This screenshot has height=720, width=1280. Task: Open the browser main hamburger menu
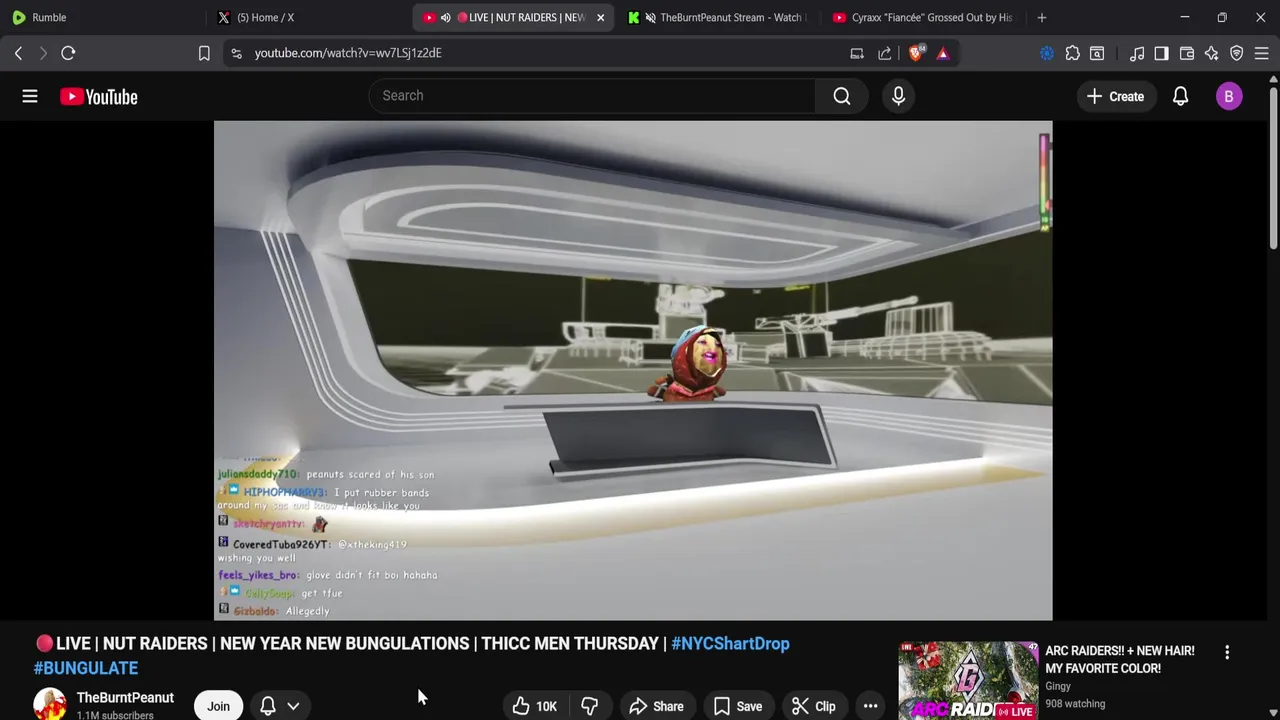[1262, 53]
